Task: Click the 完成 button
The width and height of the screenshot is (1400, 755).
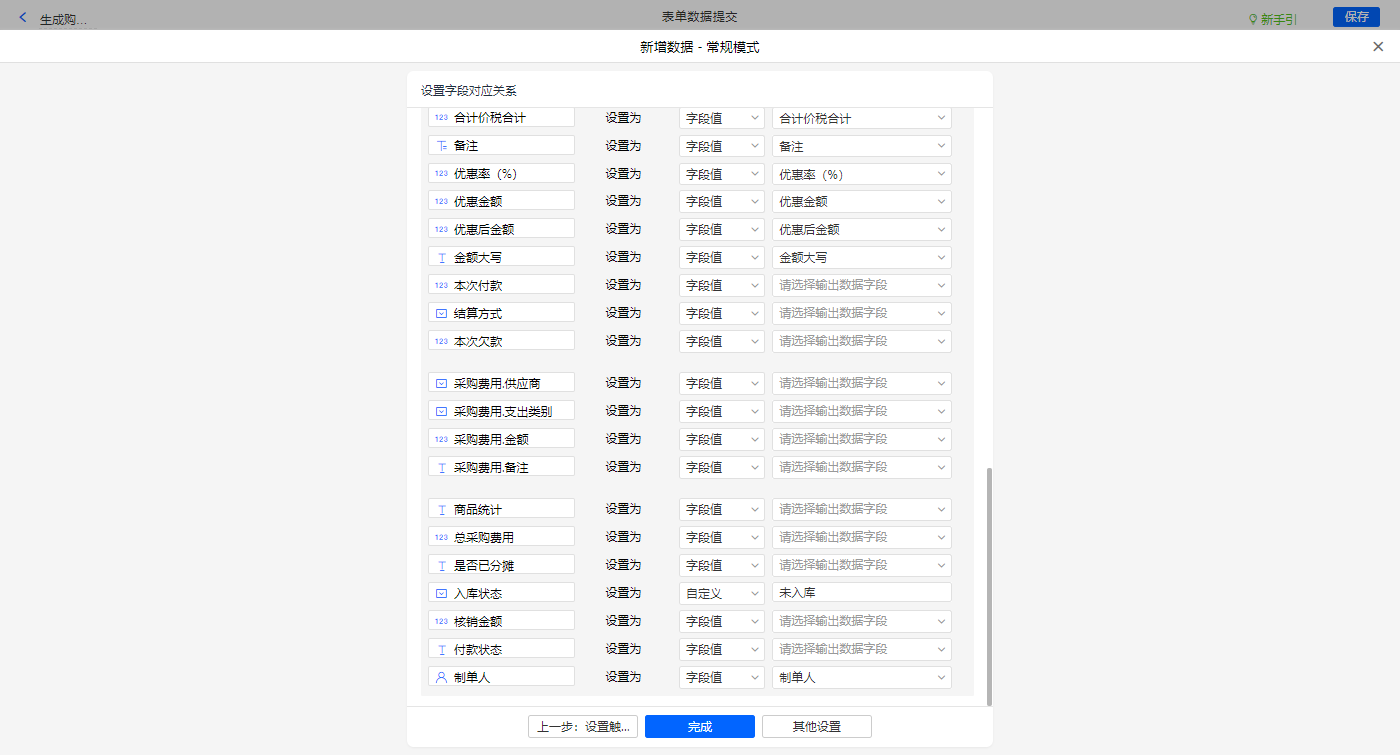Action: click(x=699, y=727)
